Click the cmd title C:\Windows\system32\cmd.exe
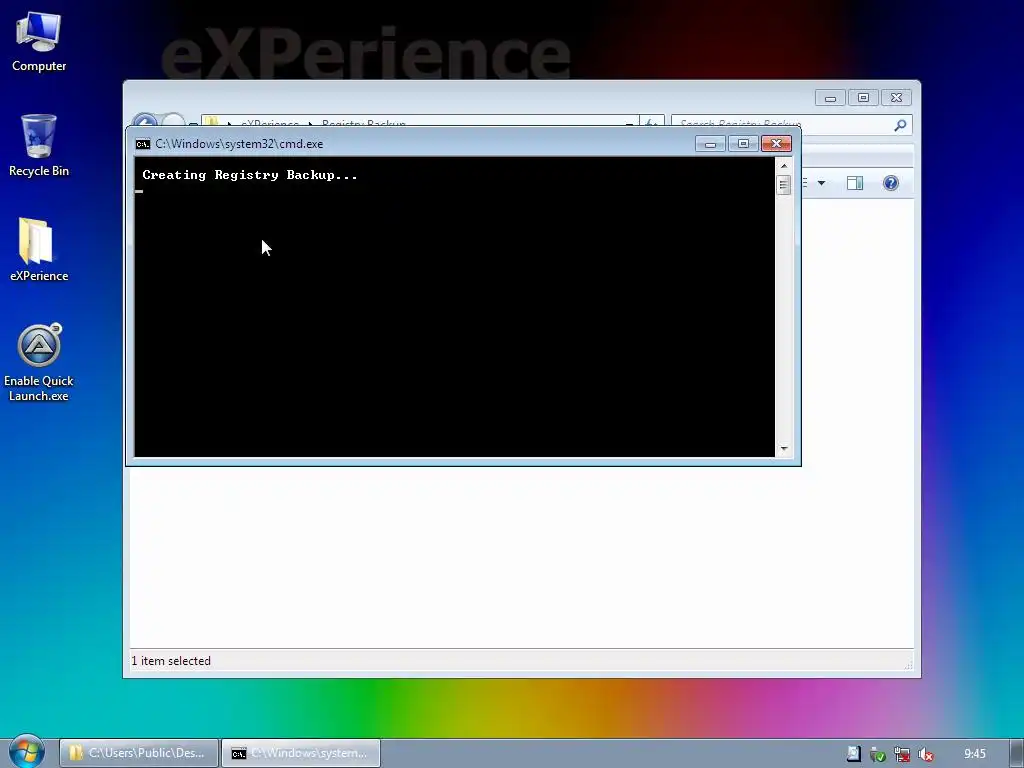1024x768 pixels. click(x=239, y=144)
